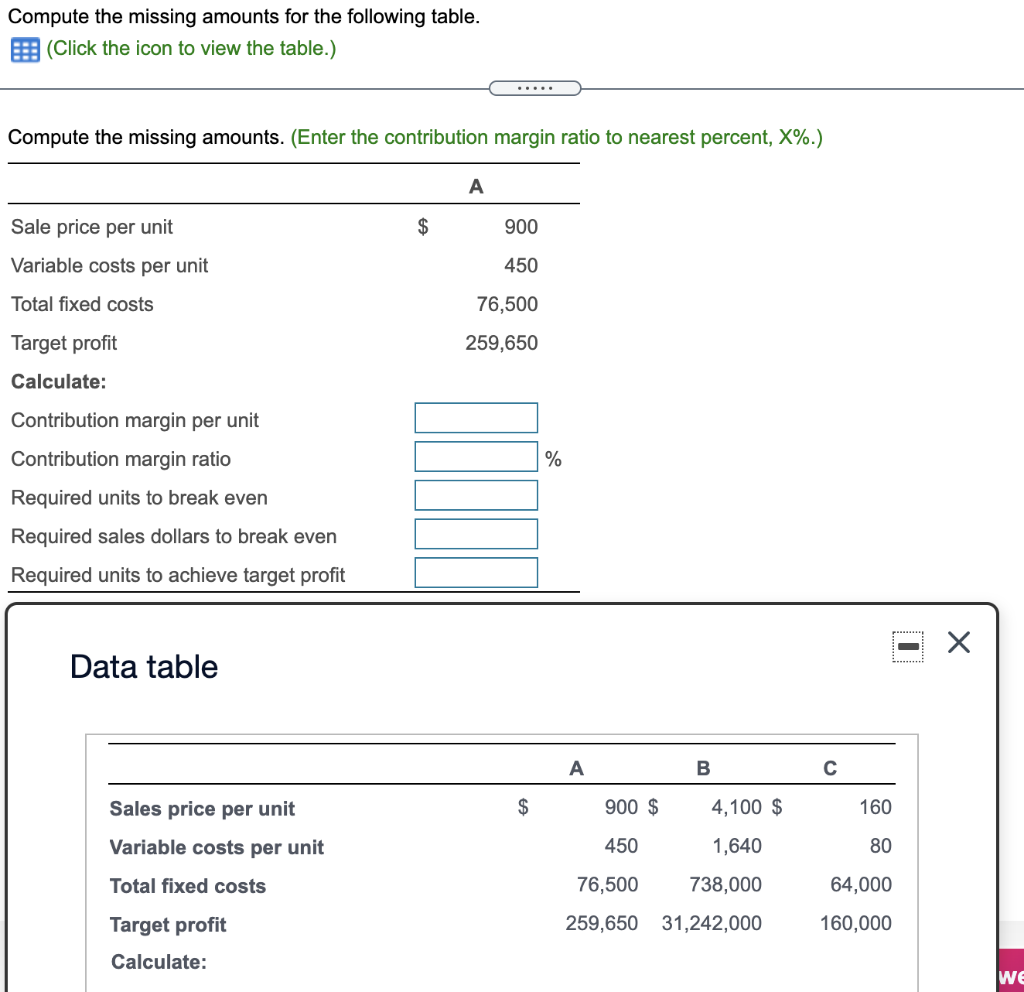Click column C header in the data table
The image size is (1024, 992).
pos(830,768)
